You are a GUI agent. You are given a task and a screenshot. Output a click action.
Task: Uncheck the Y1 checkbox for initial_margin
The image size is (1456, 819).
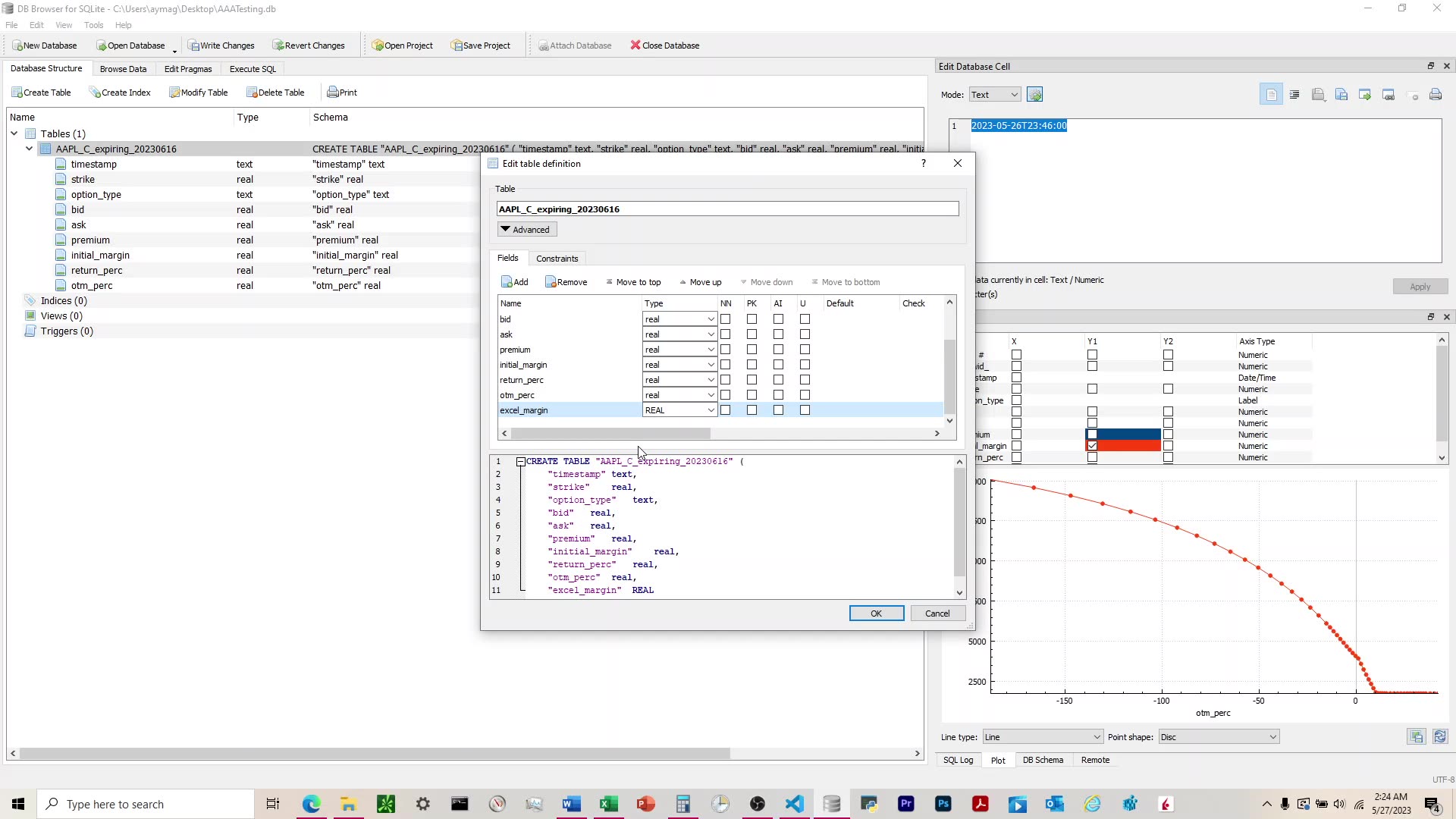1092,446
